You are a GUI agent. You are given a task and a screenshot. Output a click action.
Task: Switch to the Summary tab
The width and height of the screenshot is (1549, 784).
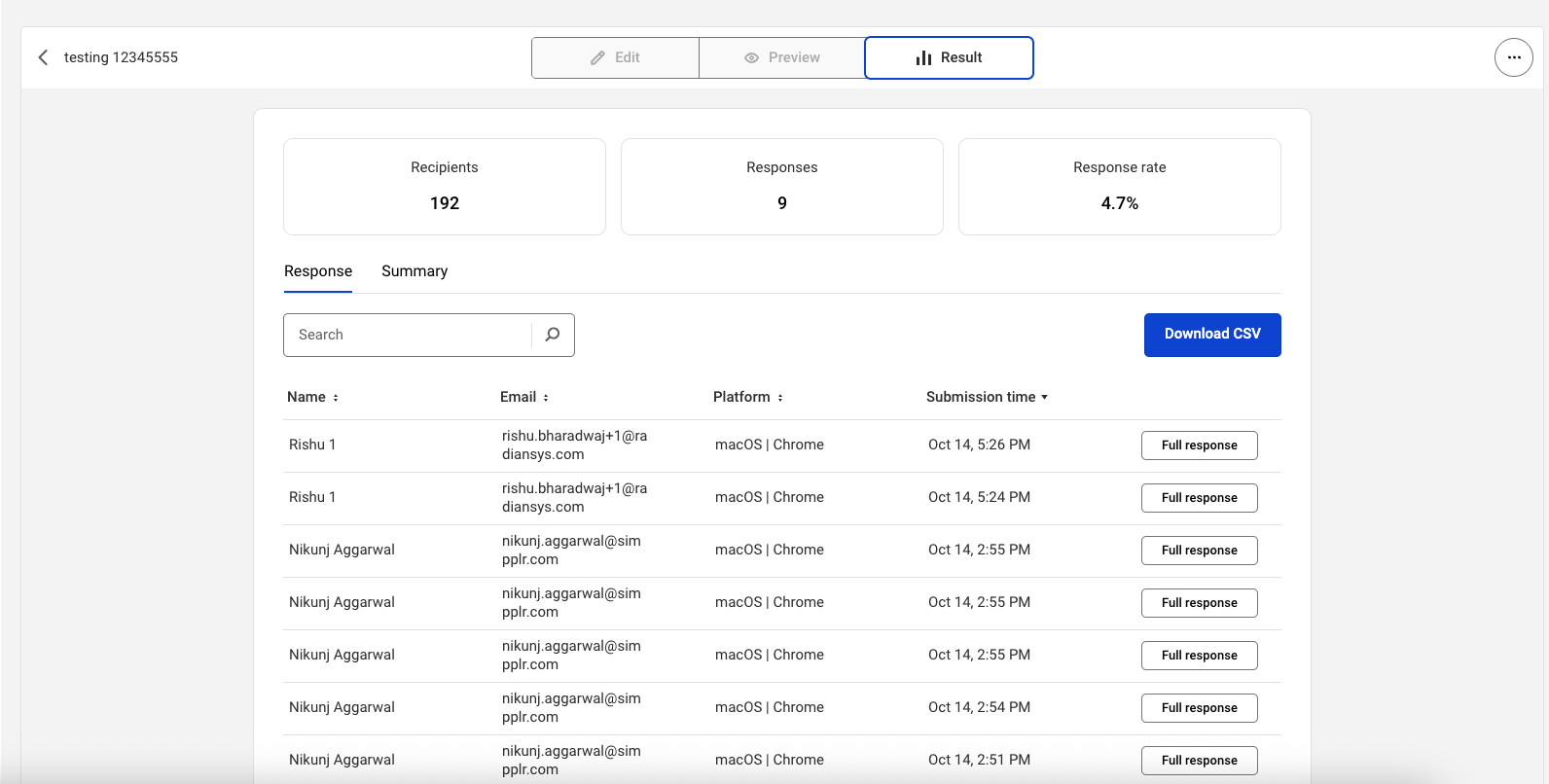[x=414, y=271]
